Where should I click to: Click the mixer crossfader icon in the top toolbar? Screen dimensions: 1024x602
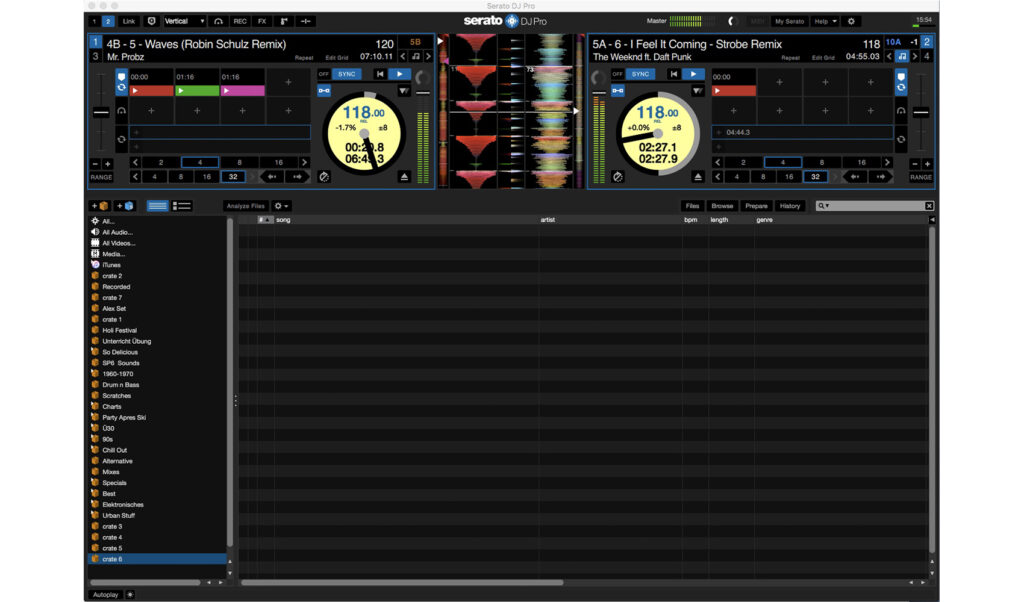305,22
